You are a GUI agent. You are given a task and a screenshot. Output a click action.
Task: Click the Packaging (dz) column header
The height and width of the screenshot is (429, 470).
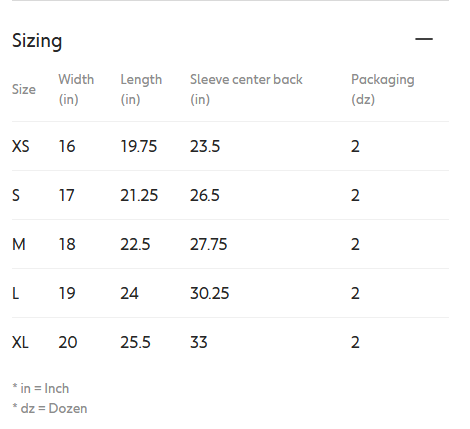(x=383, y=89)
